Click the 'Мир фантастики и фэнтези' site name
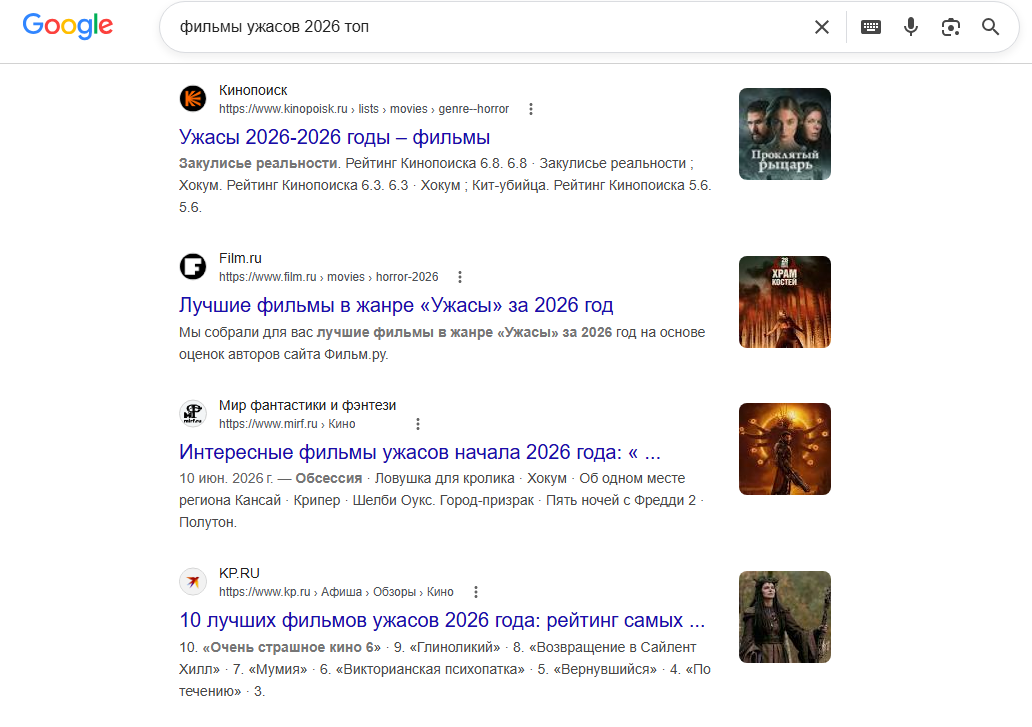The height and width of the screenshot is (727, 1032). coord(307,405)
